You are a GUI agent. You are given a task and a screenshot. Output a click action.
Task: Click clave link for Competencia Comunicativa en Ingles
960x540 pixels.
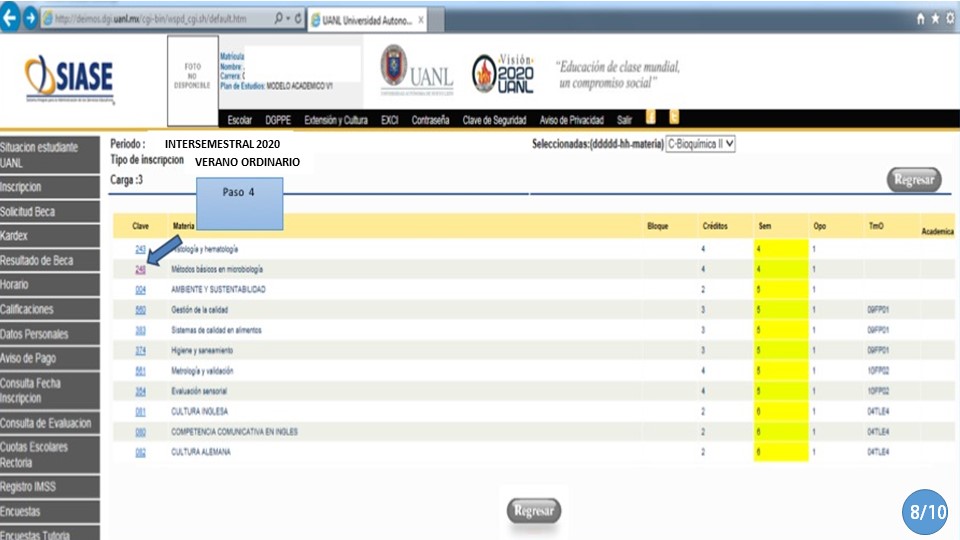coord(140,432)
